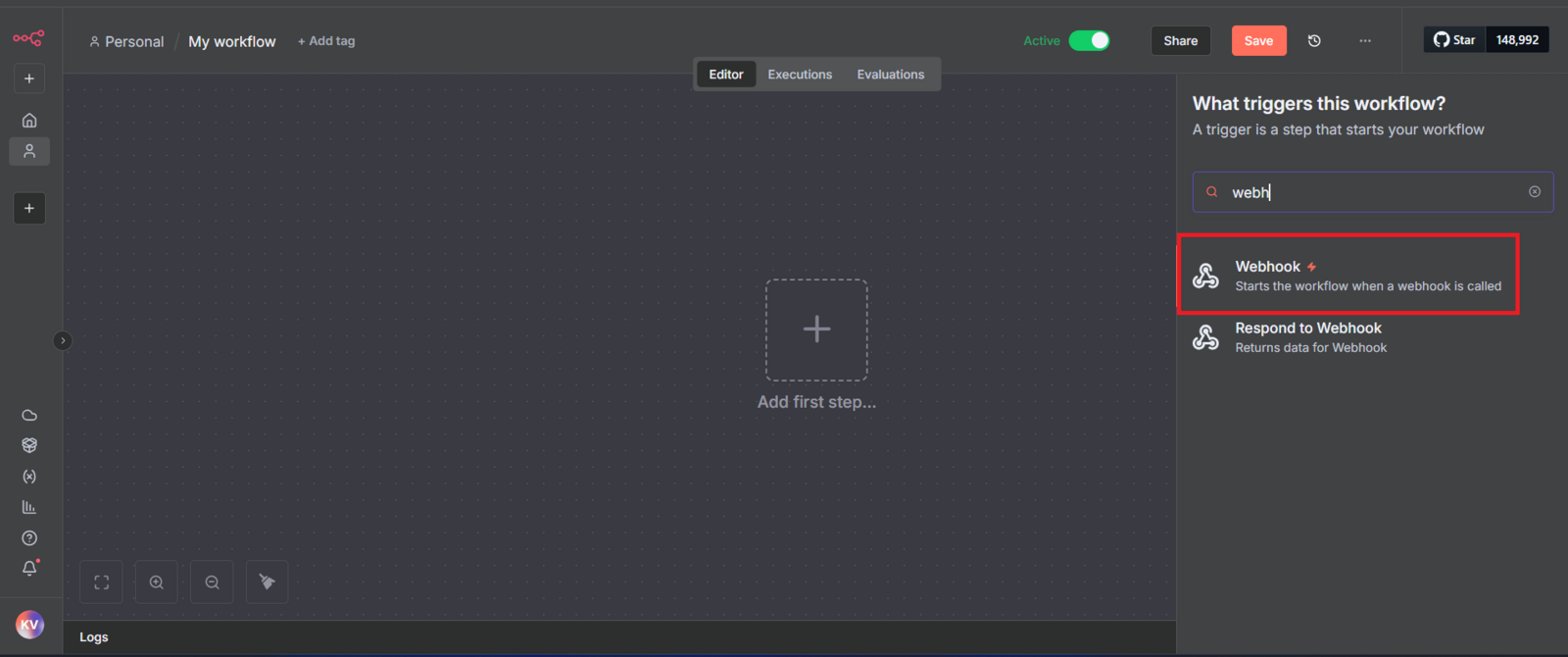Toggle the Active workflow switch off

click(1089, 40)
